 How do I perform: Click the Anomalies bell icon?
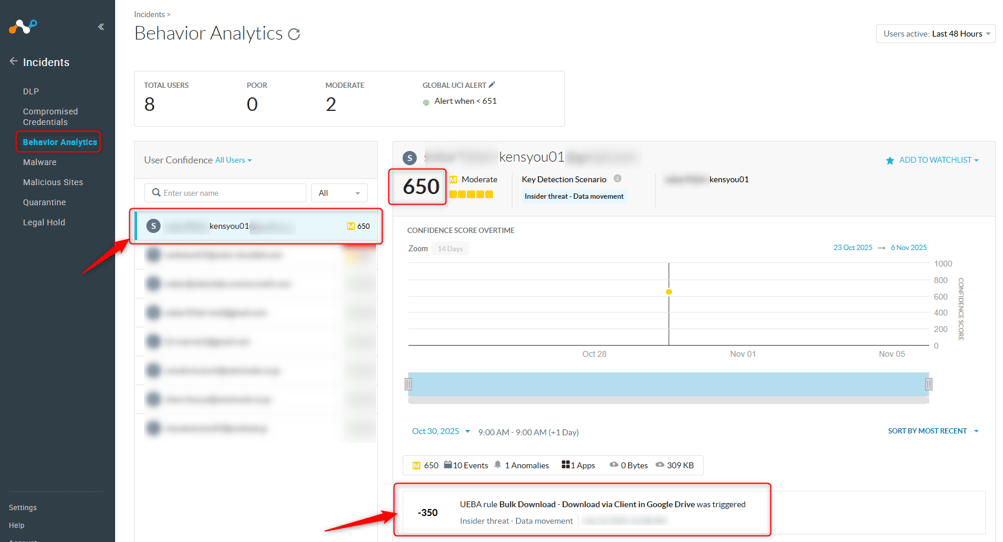[498, 465]
